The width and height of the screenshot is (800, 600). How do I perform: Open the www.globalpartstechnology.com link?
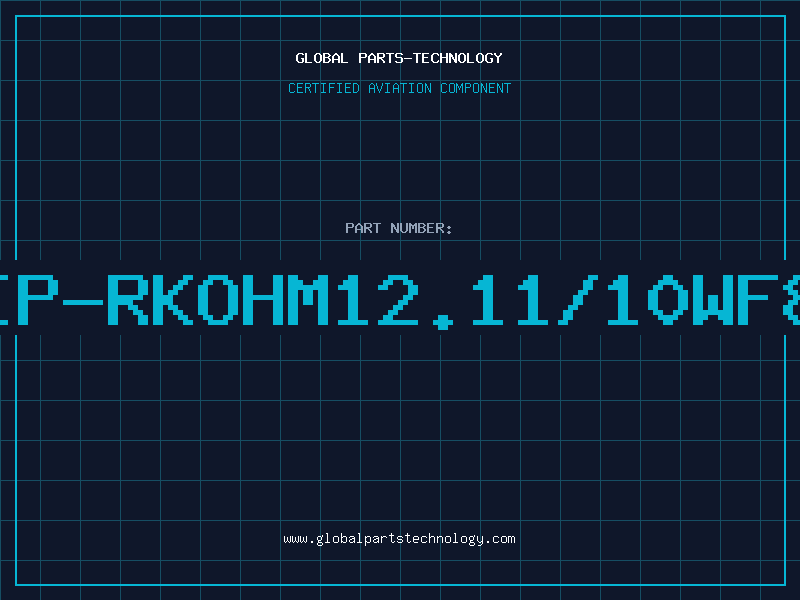point(399,539)
